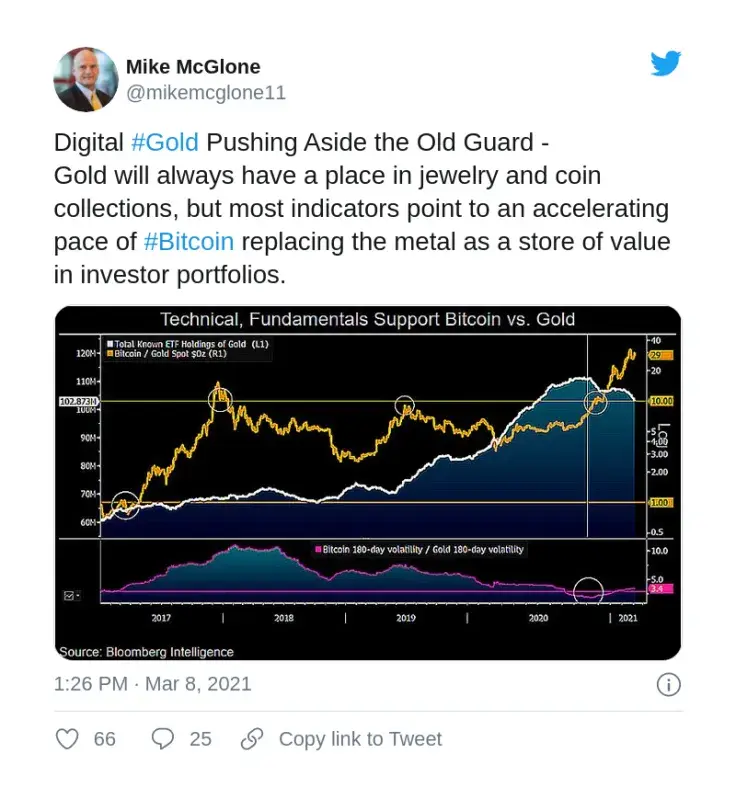Click the pink volatility legend square
The image size is (736, 799).
coord(318,550)
